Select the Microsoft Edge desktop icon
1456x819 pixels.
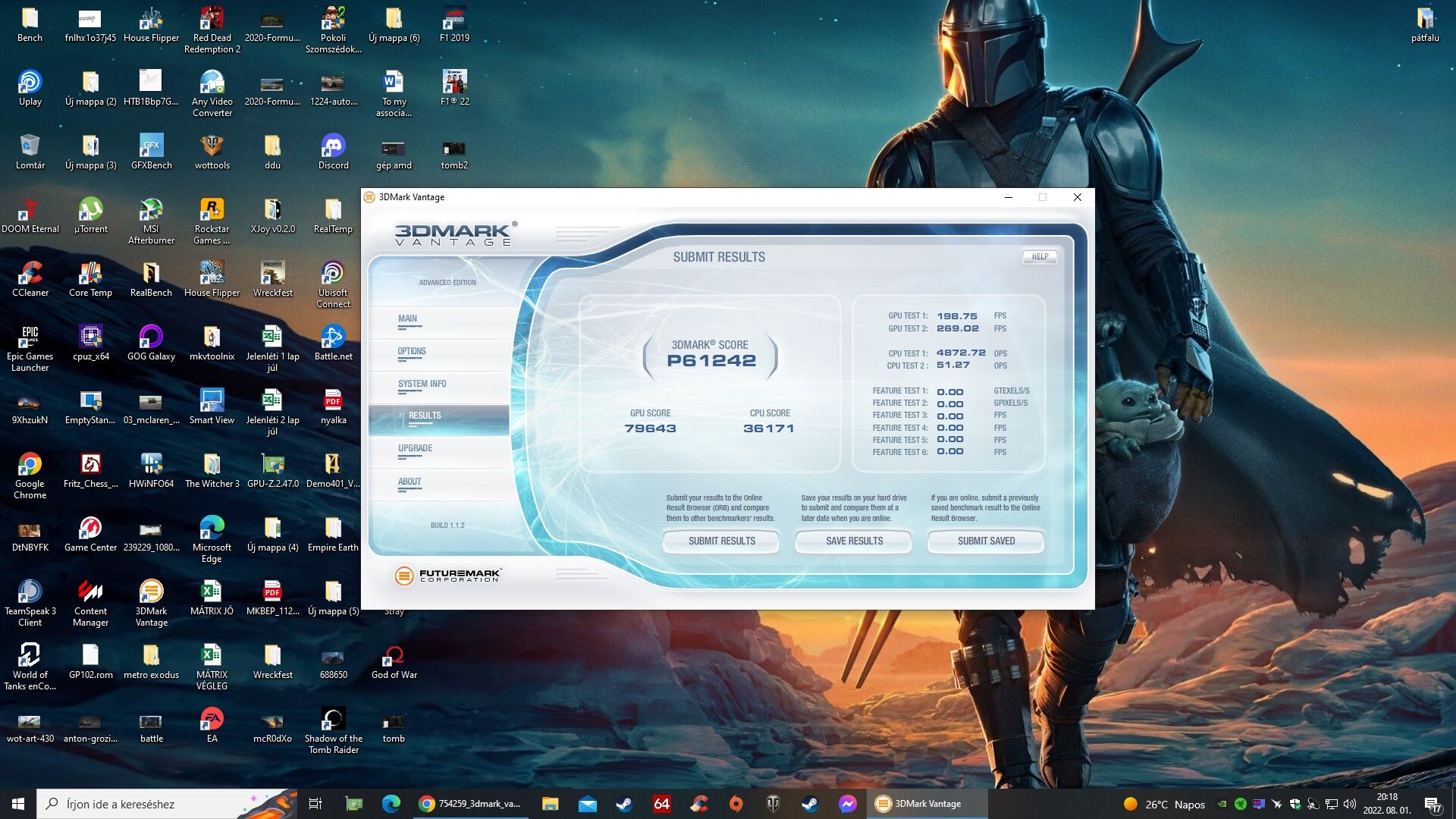click(x=212, y=540)
